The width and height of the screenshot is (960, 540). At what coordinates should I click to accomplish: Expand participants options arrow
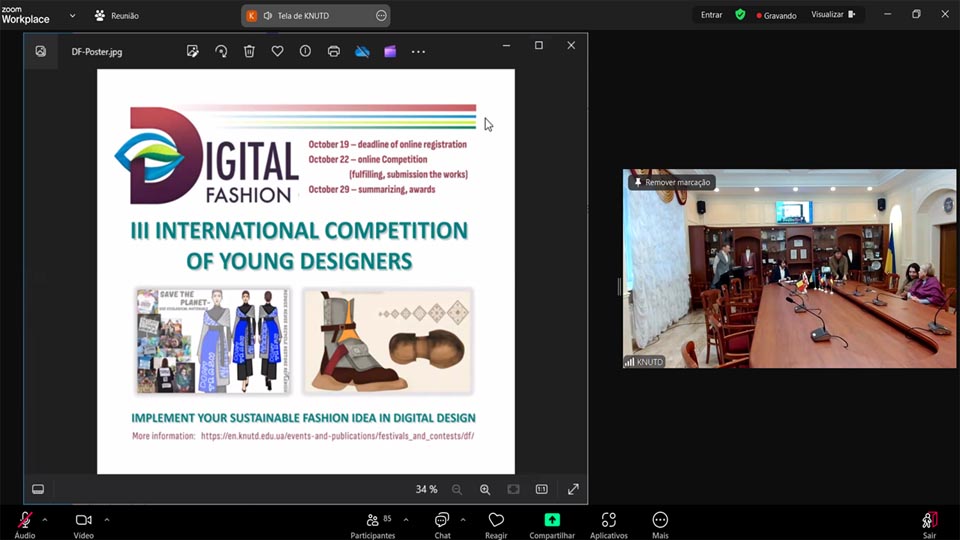pos(406,520)
